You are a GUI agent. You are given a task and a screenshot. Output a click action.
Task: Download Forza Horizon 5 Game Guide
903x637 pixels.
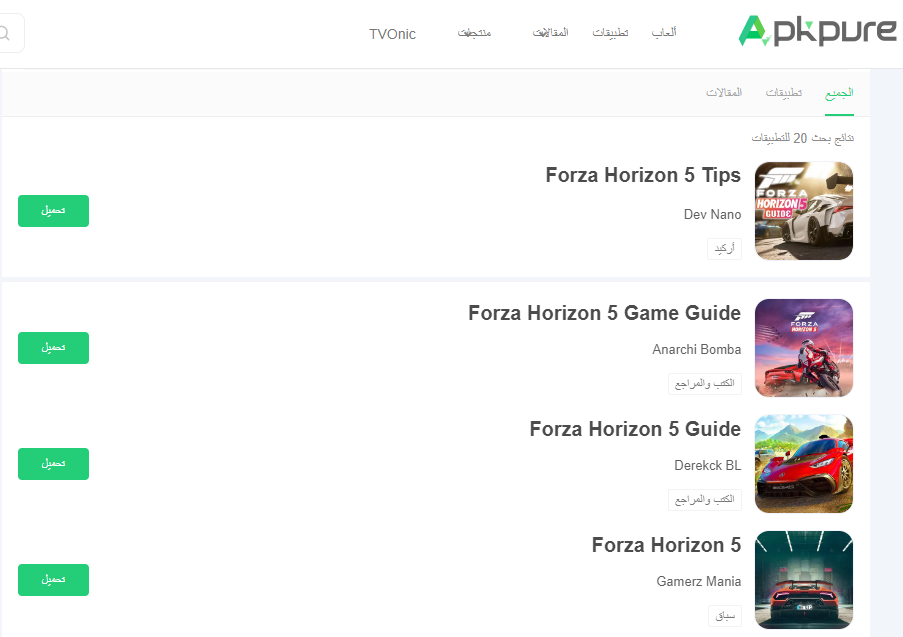54,348
